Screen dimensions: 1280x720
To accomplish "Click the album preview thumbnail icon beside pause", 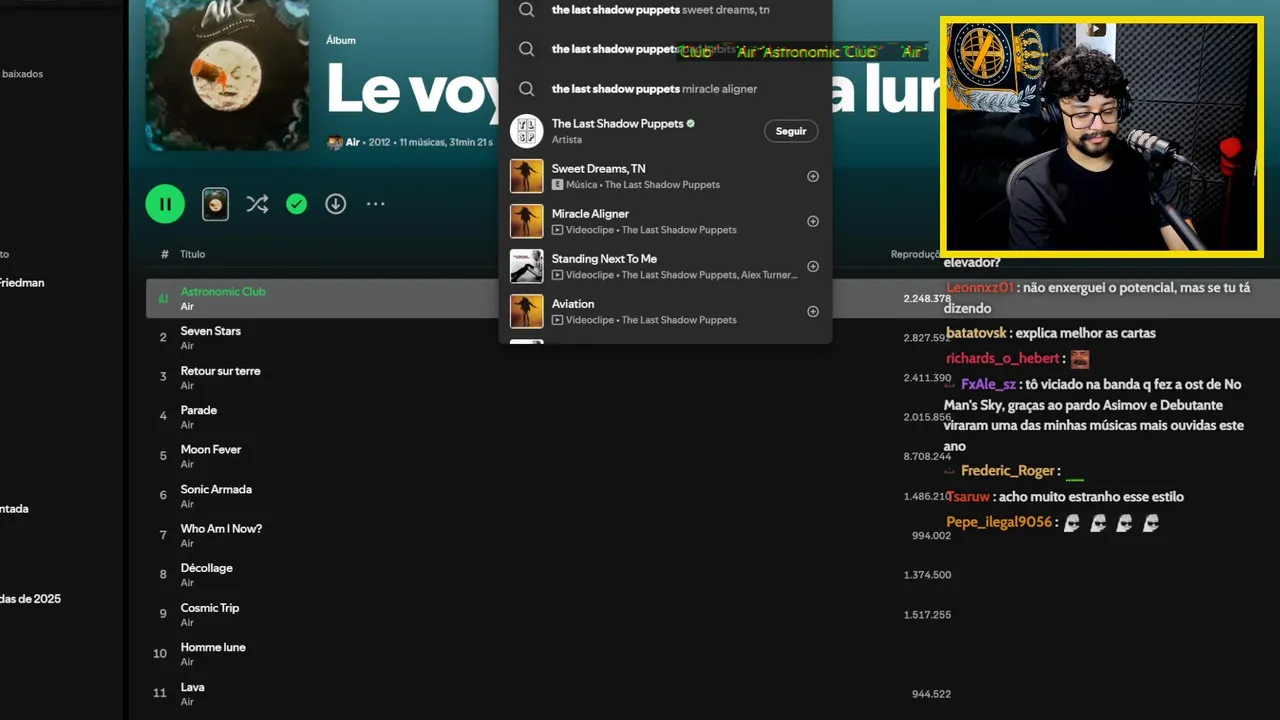I will coord(215,204).
